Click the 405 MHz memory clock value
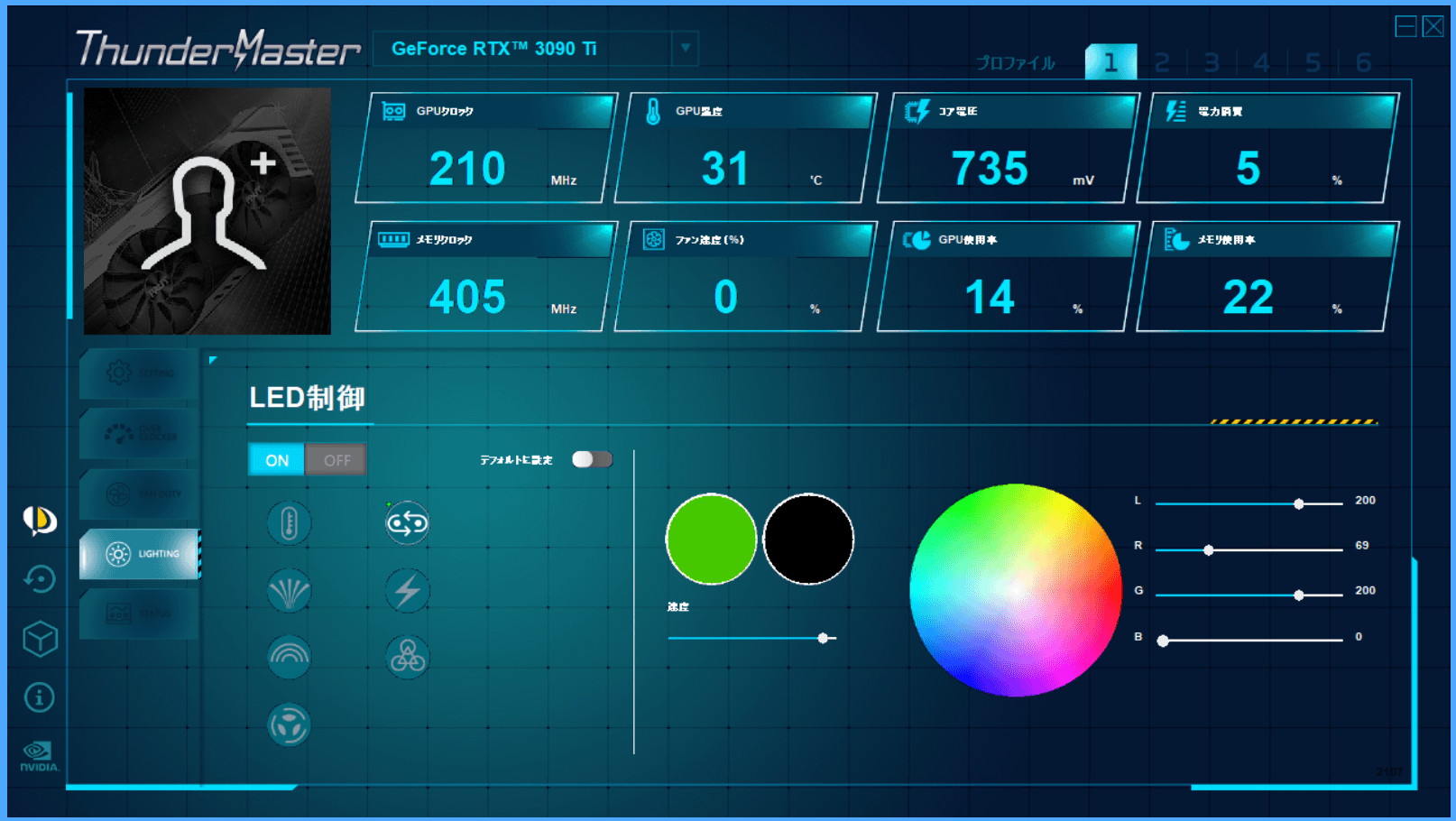 (x=467, y=297)
